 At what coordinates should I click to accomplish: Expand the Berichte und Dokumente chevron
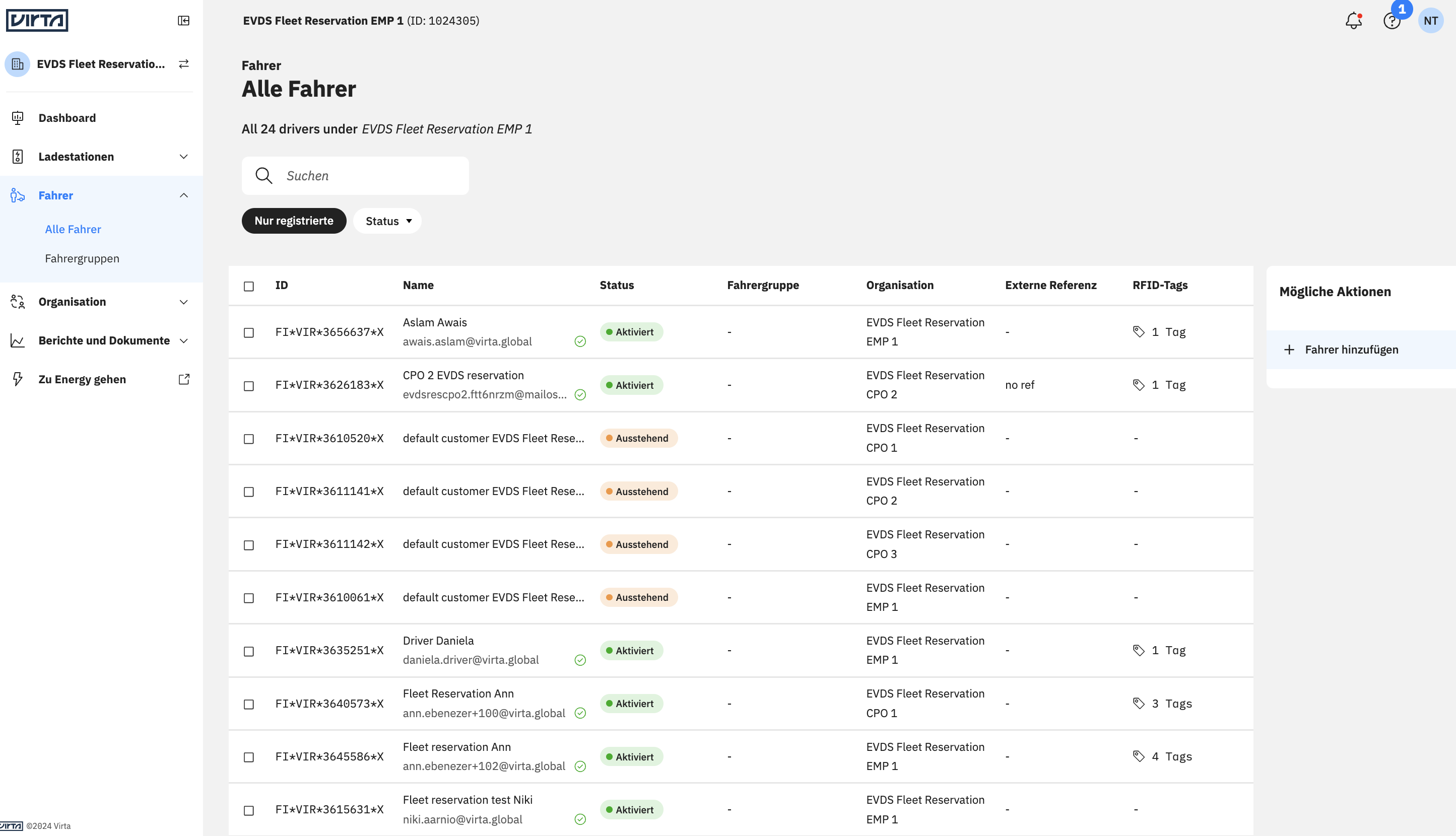pyautogui.click(x=184, y=340)
